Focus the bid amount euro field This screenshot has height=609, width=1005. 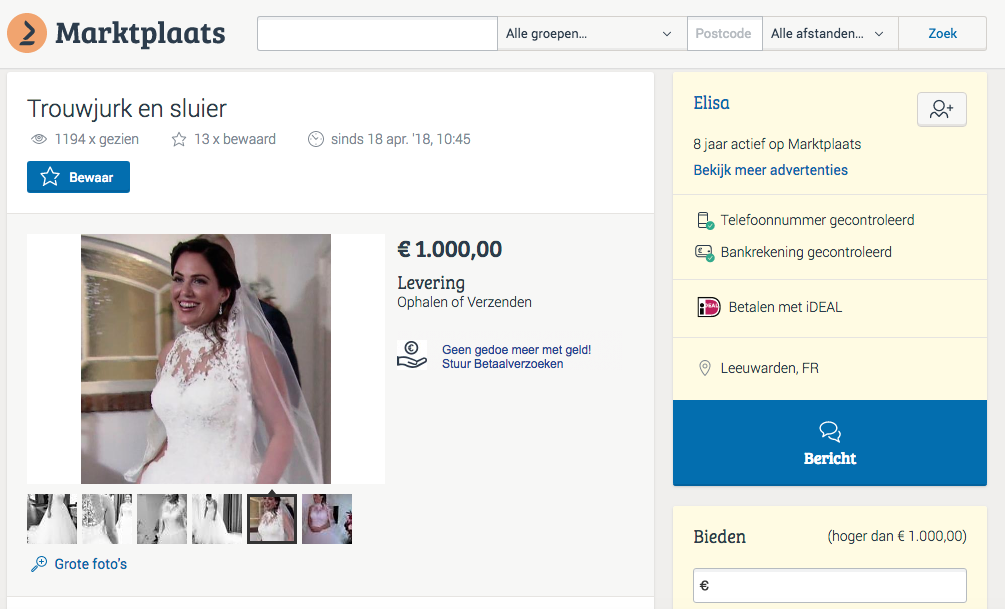(829, 585)
